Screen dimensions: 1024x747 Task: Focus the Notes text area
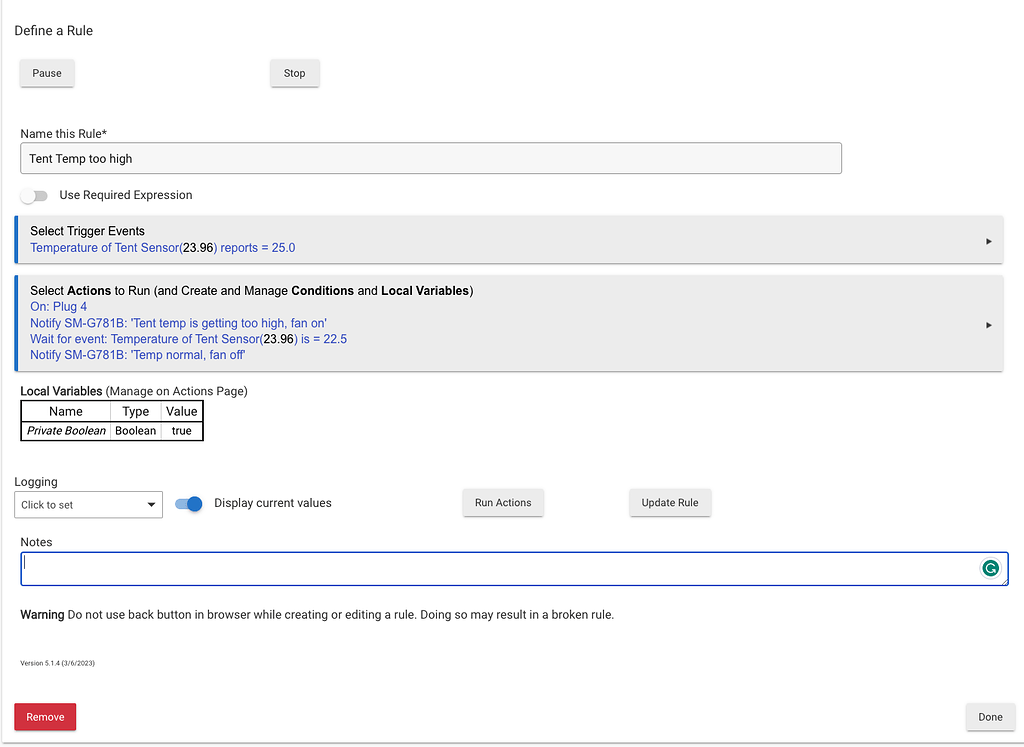[x=500, y=568]
